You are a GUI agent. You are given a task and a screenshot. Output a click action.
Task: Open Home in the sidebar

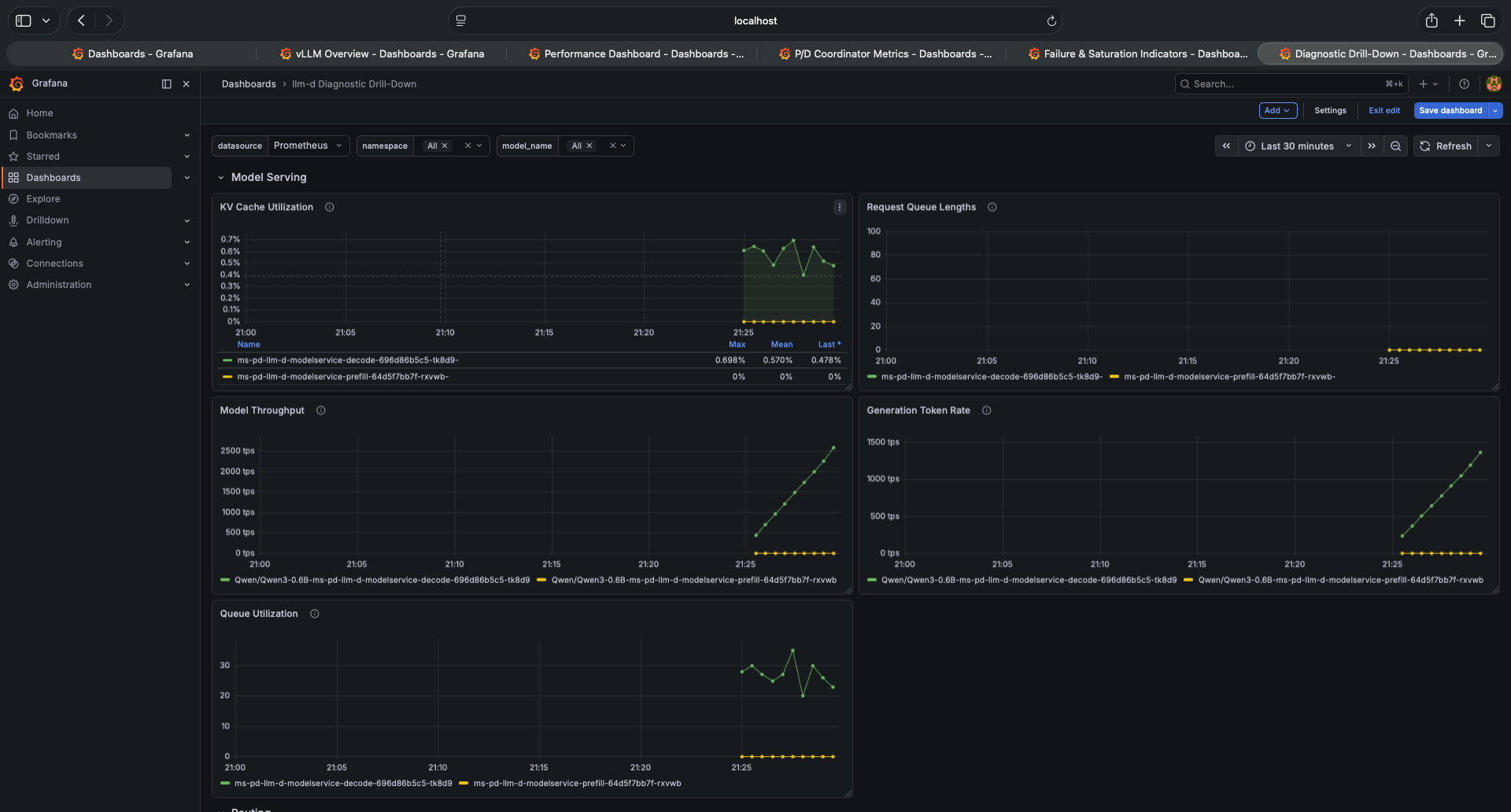(x=39, y=113)
